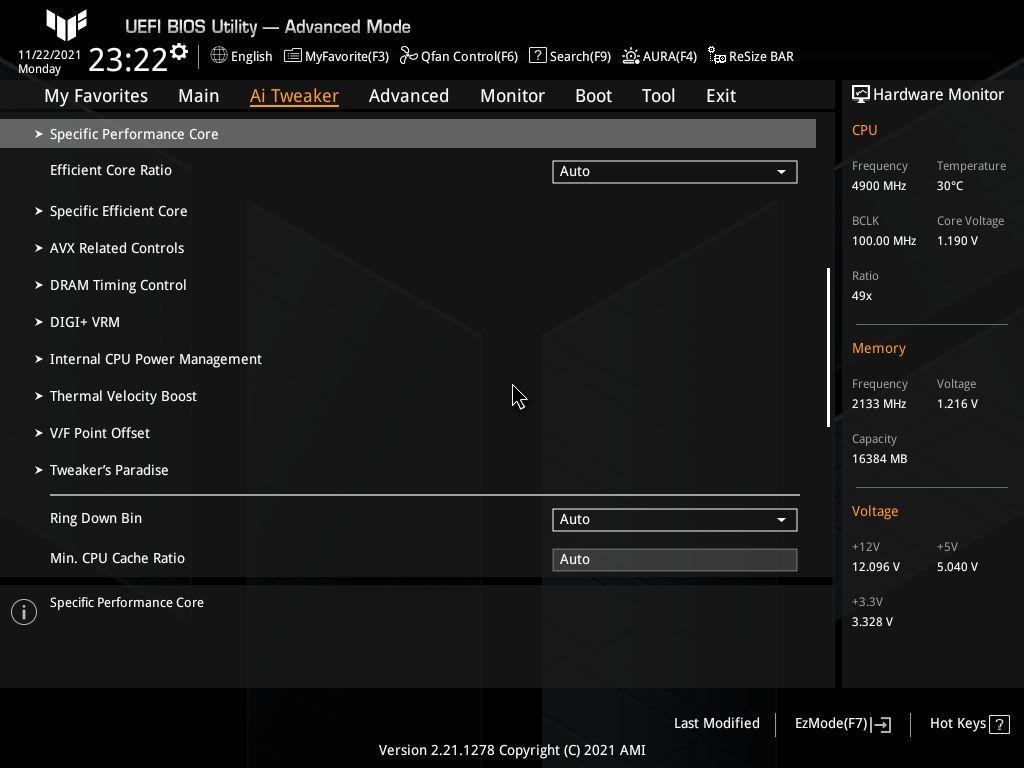
Task: Switch to My Favorites tab
Action: click(x=96, y=96)
